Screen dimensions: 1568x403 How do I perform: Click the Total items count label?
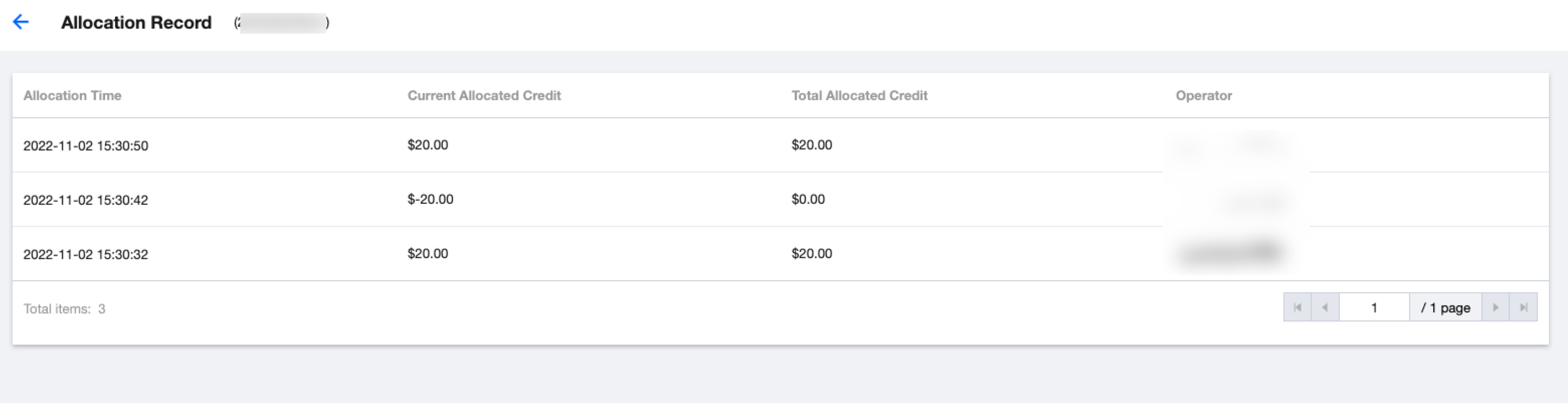pyautogui.click(x=64, y=309)
